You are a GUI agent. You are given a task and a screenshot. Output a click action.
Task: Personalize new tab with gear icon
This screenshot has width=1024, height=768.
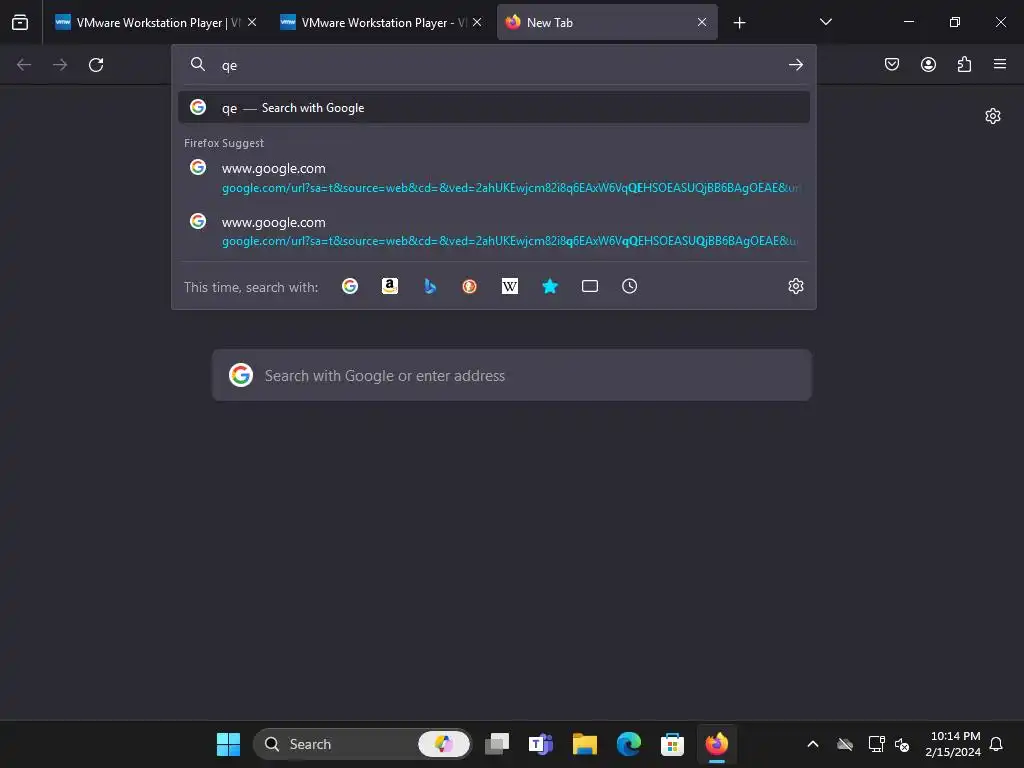click(x=993, y=116)
